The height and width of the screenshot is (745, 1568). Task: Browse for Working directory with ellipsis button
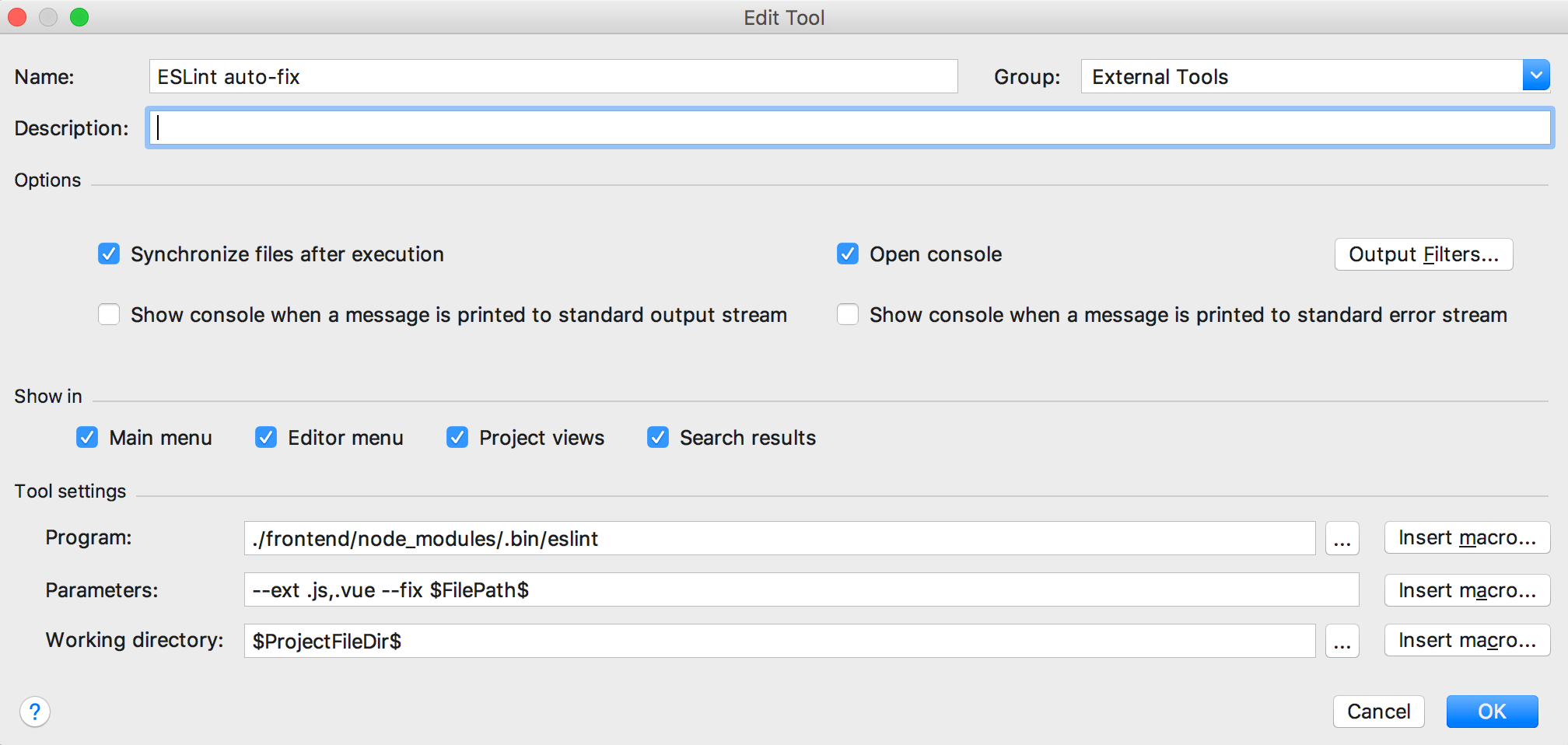click(1342, 641)
